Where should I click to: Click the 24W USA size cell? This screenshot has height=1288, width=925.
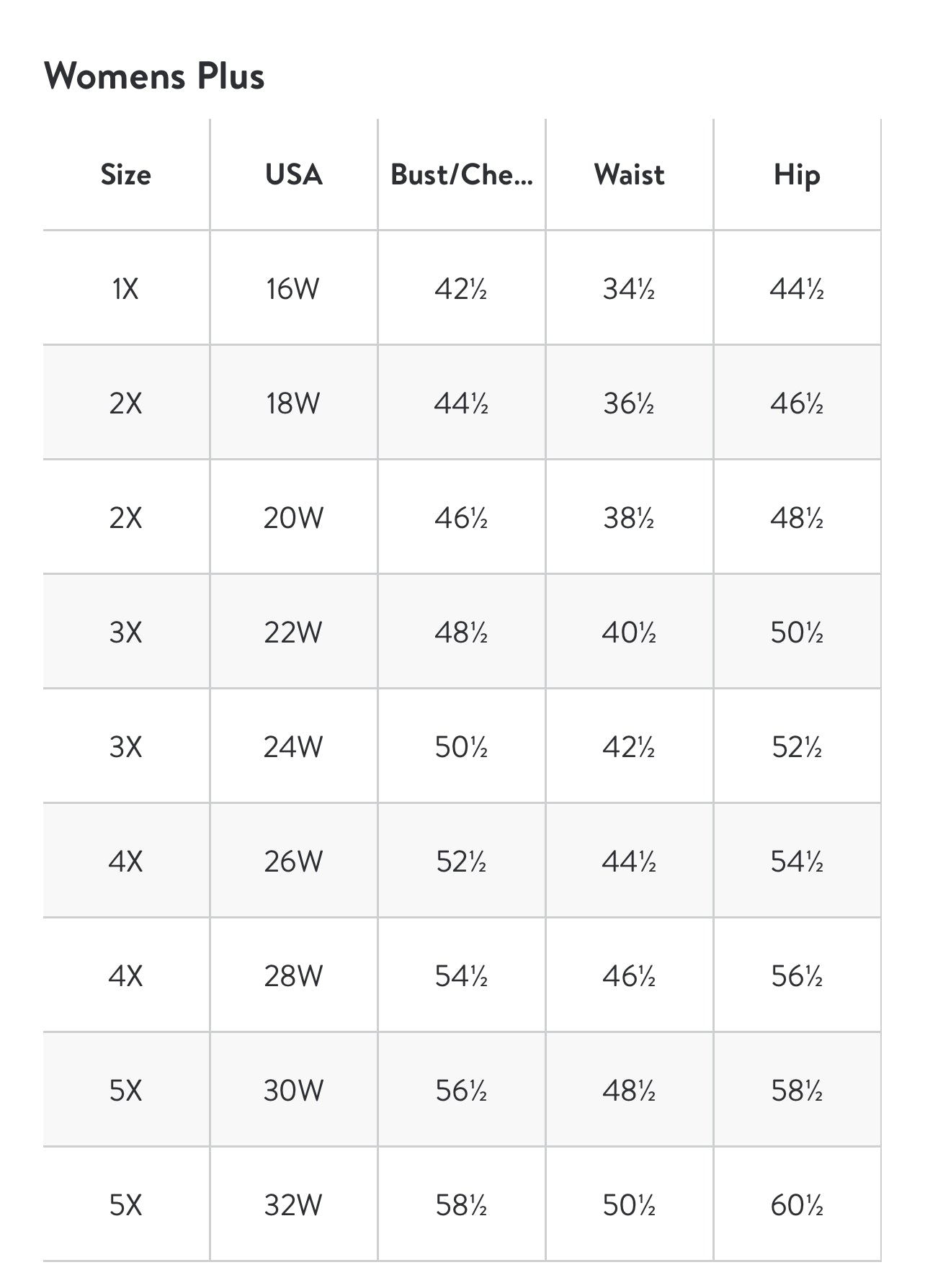pyautogui.click(x=293, y=747)
